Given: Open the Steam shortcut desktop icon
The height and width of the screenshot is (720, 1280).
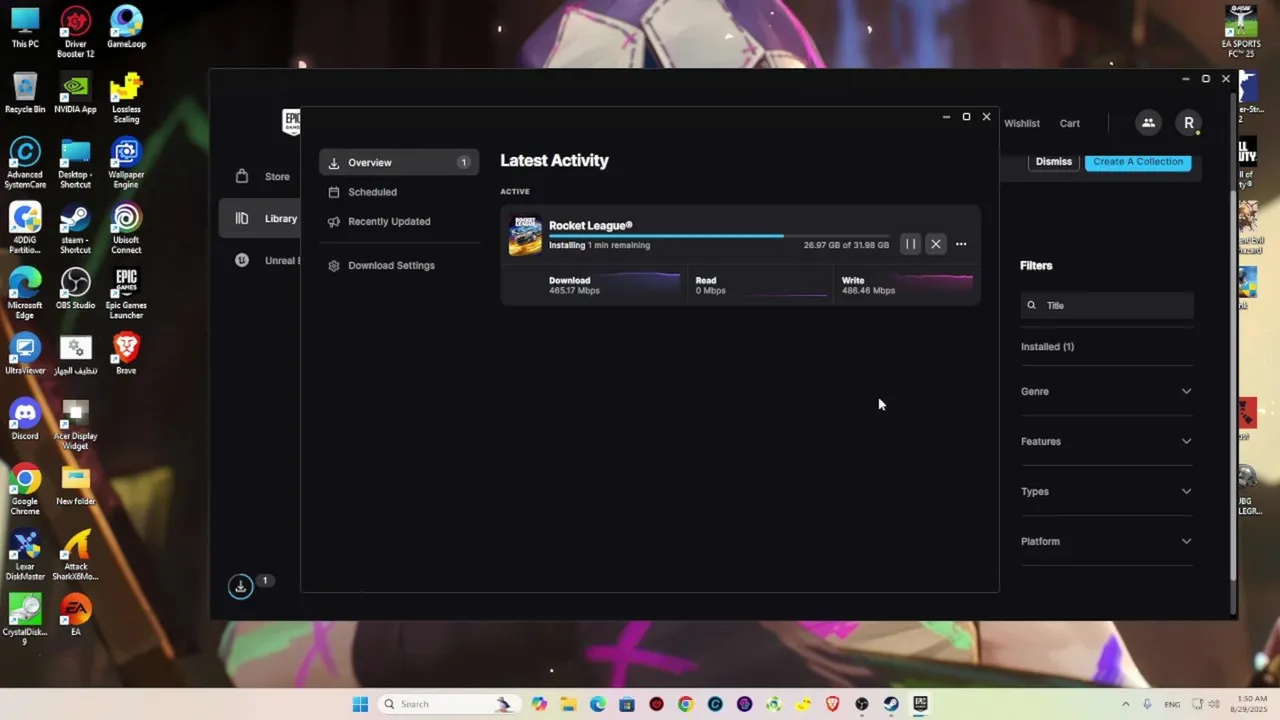Looking at the screenshot, I should click(x=75, y=229).
